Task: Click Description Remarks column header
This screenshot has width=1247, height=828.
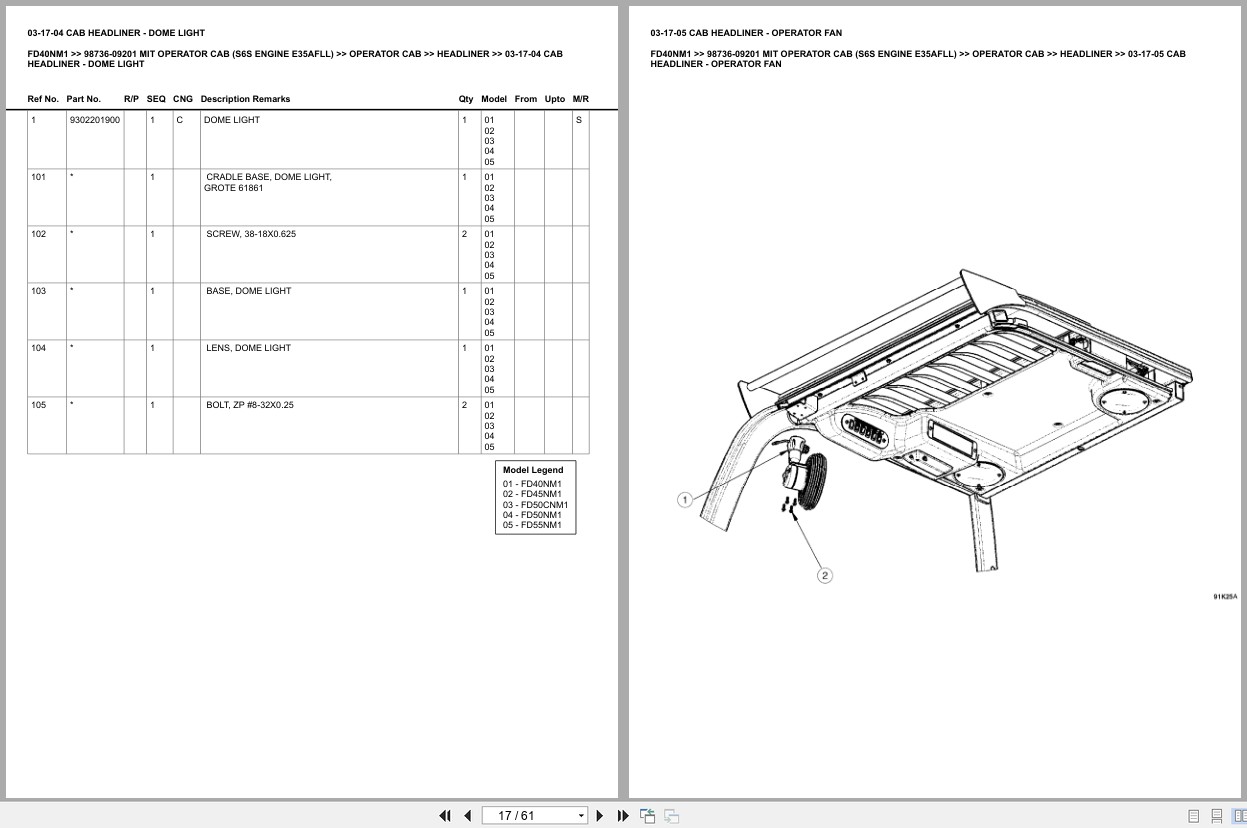Action: coord(245,99)
